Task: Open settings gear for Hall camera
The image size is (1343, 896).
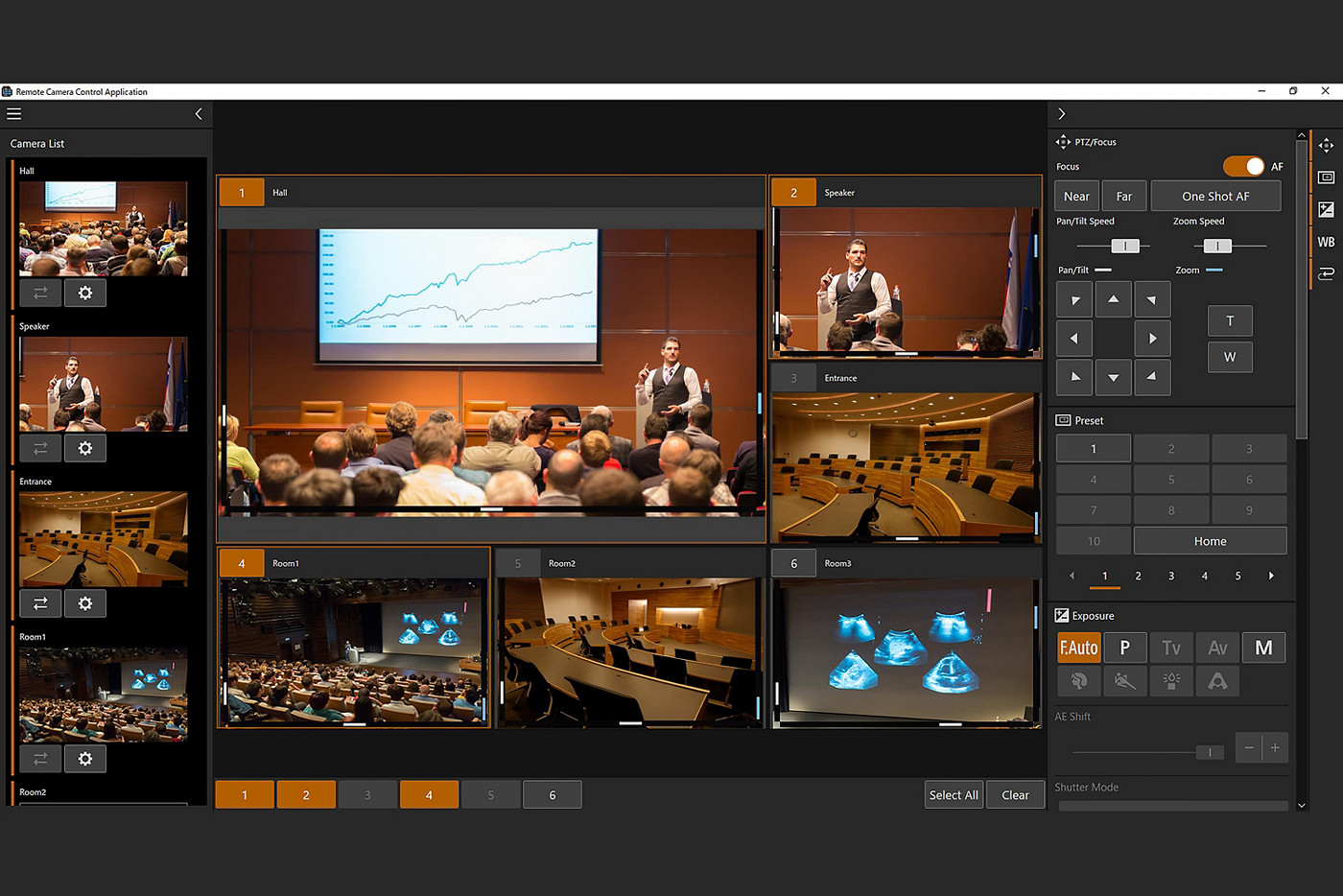Action: (85, 293)
